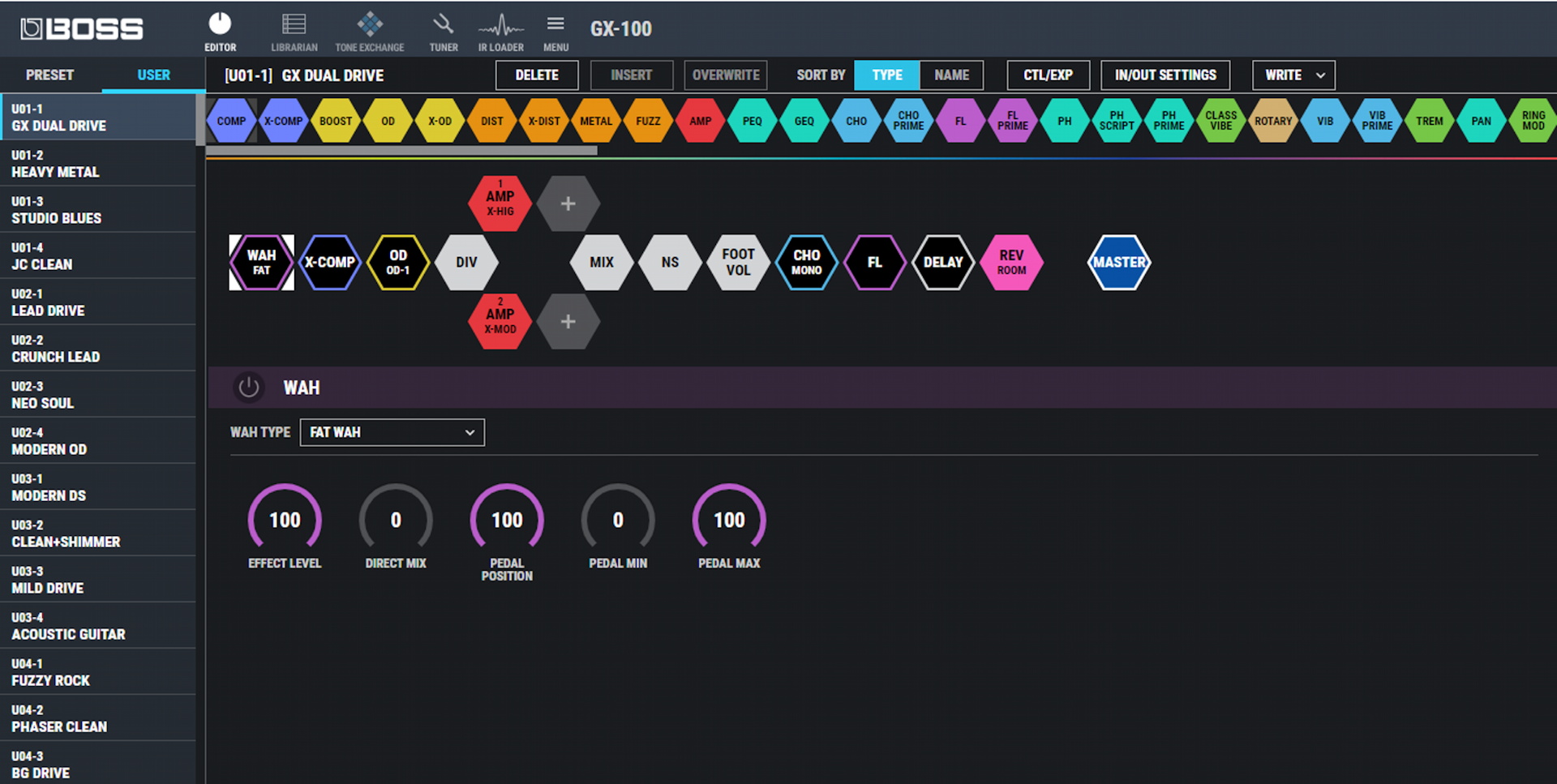Select the NS noise suppressor block
Screen dimensions: 1557x784
(670, 262)
